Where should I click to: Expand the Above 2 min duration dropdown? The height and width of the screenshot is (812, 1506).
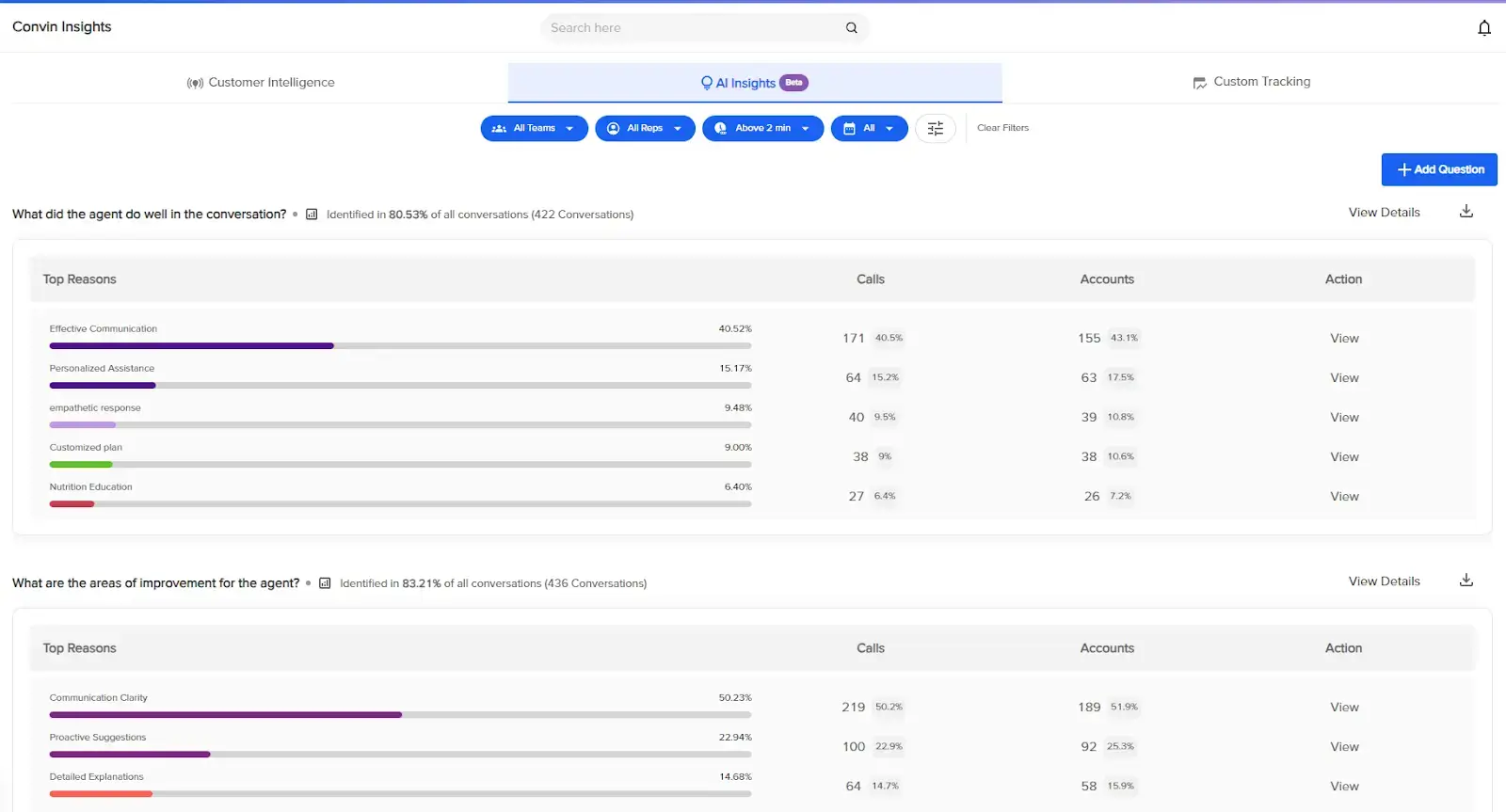tap(763, 128)
